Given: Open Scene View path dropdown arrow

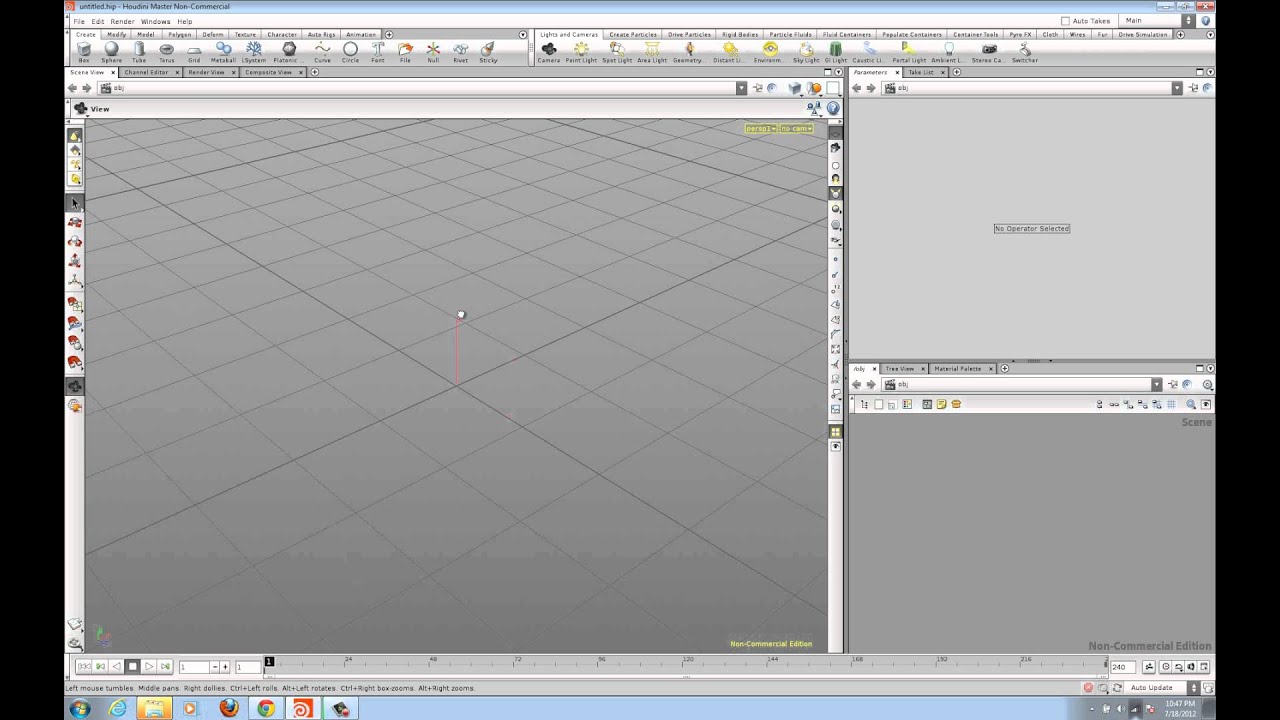Looking at the screenshot, I should (x=741, y=88).
